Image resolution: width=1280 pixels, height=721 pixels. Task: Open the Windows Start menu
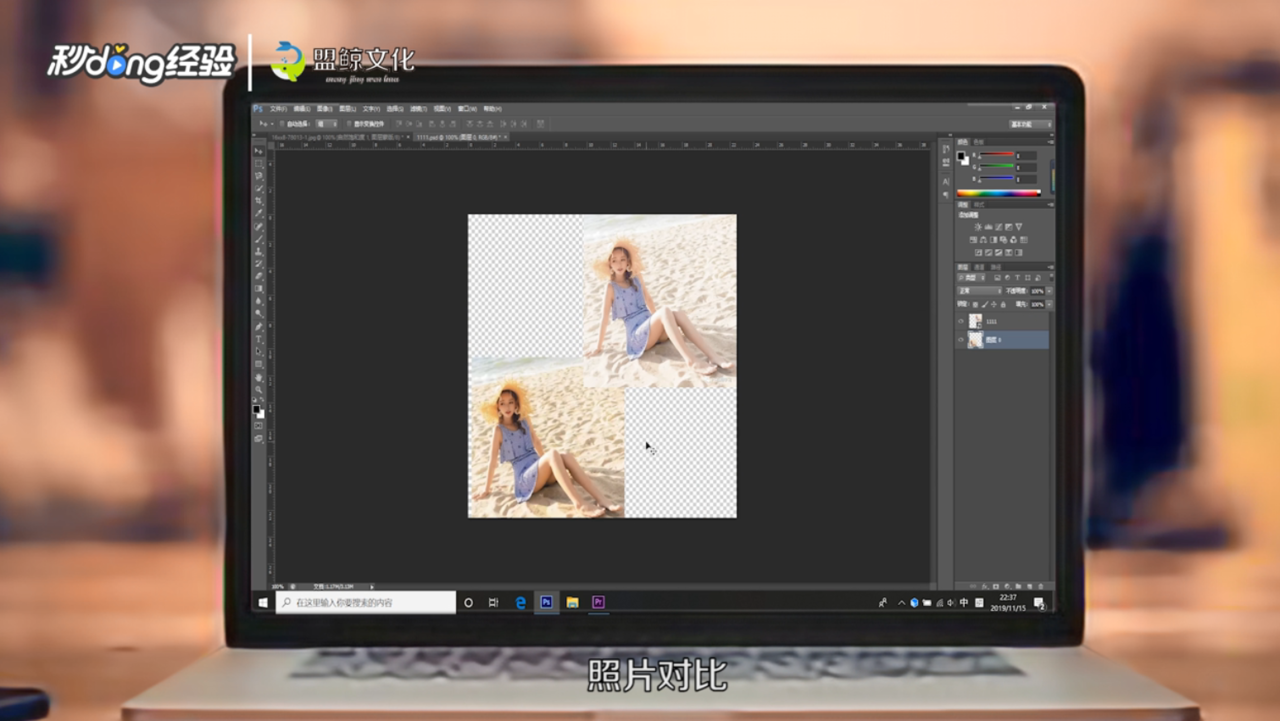click(x=263, y=602)
